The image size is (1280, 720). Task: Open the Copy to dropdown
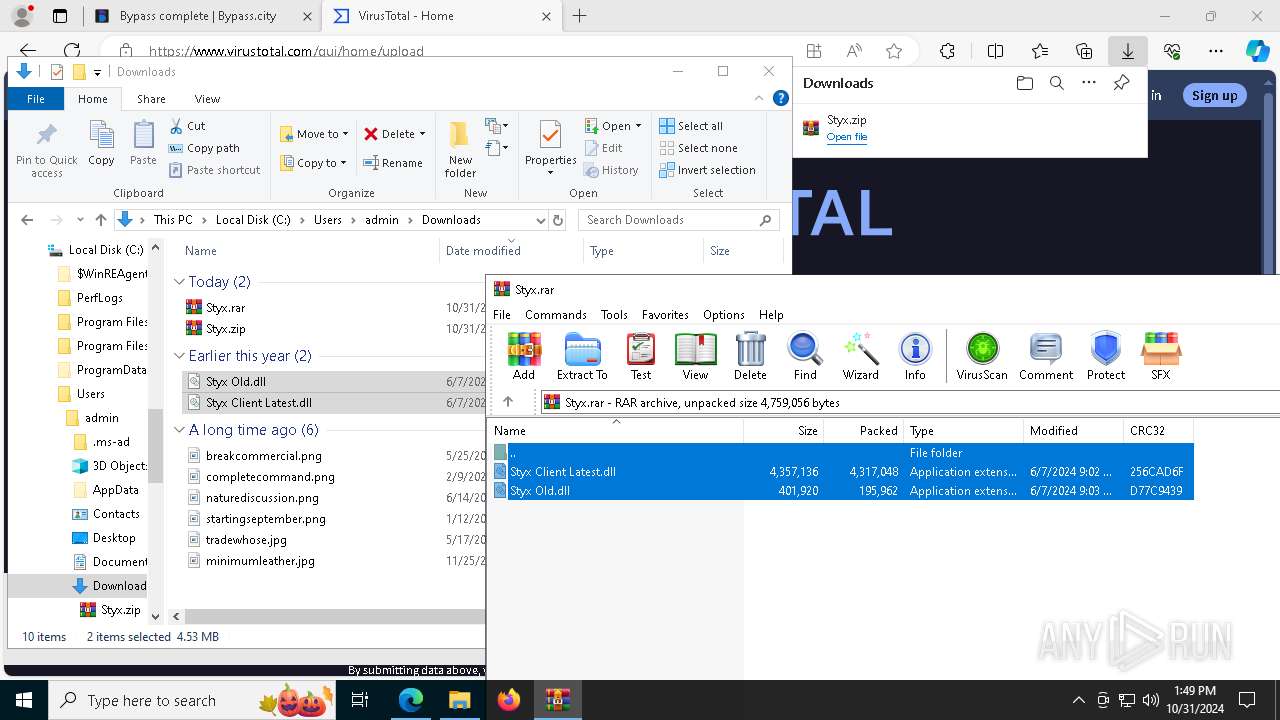(x=313, y=163)
